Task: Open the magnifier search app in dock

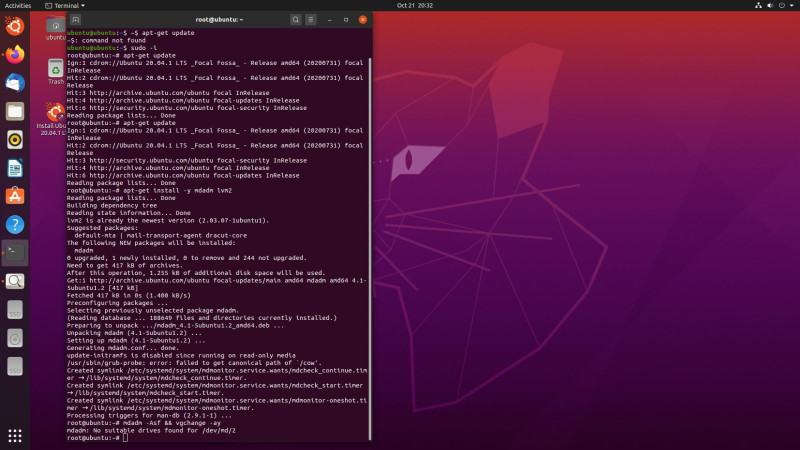Action: [15, 281]
